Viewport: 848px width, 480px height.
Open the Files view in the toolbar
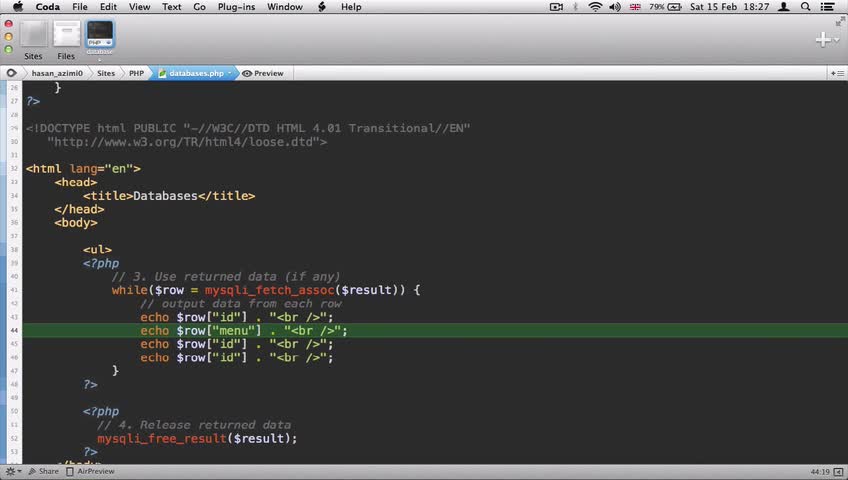66,41
